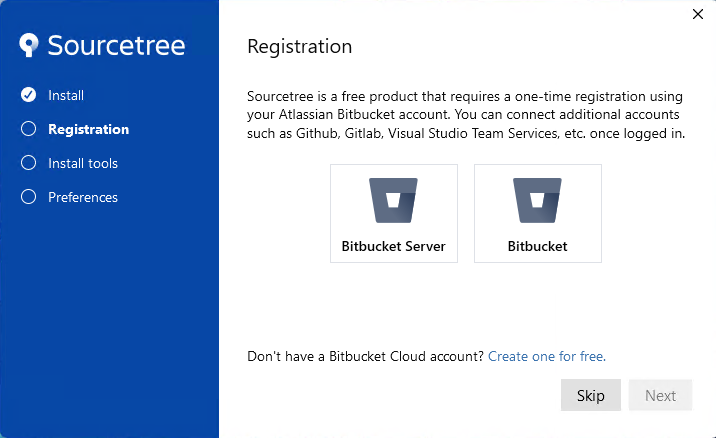The image size is (716, 438).
Task: Choose the Bitbucket account label
Action: pyautogui.click(x=537, y=246)
